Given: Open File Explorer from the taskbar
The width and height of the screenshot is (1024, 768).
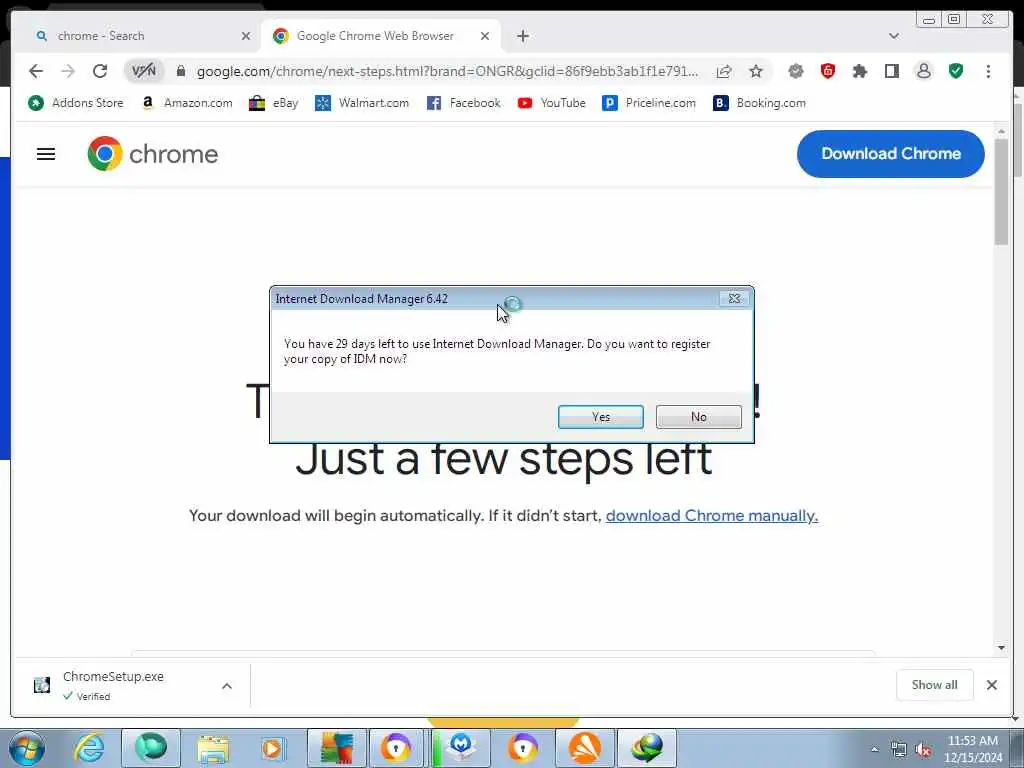Looking at the screenshot, I should 213,748.
